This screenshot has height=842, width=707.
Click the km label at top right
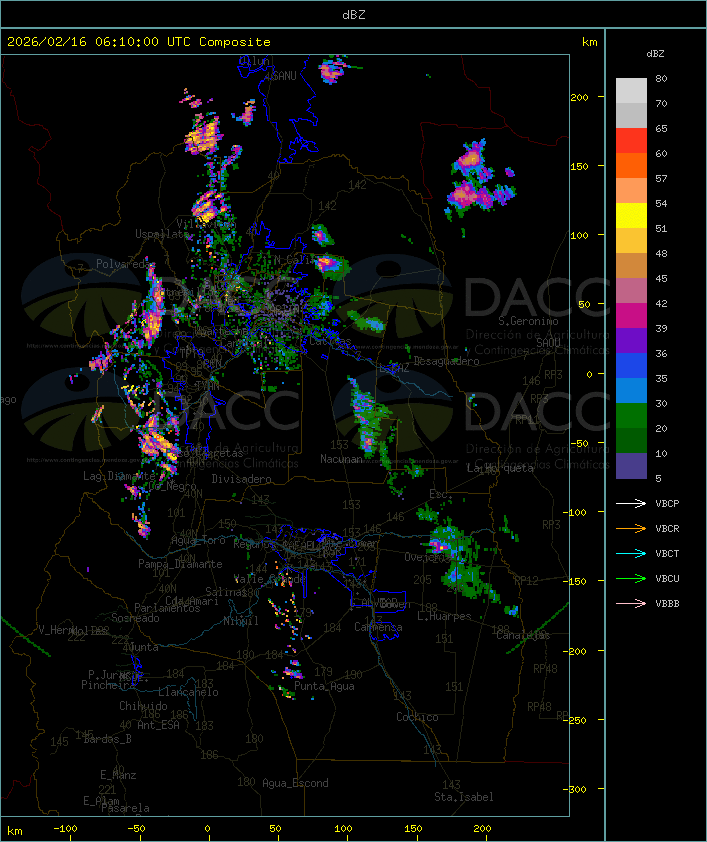(589, 41)
